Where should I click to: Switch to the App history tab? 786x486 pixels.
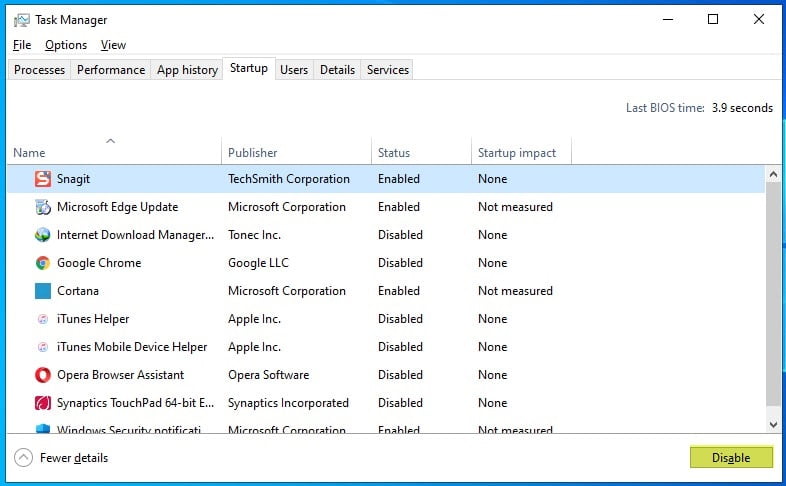coord(187,70)
